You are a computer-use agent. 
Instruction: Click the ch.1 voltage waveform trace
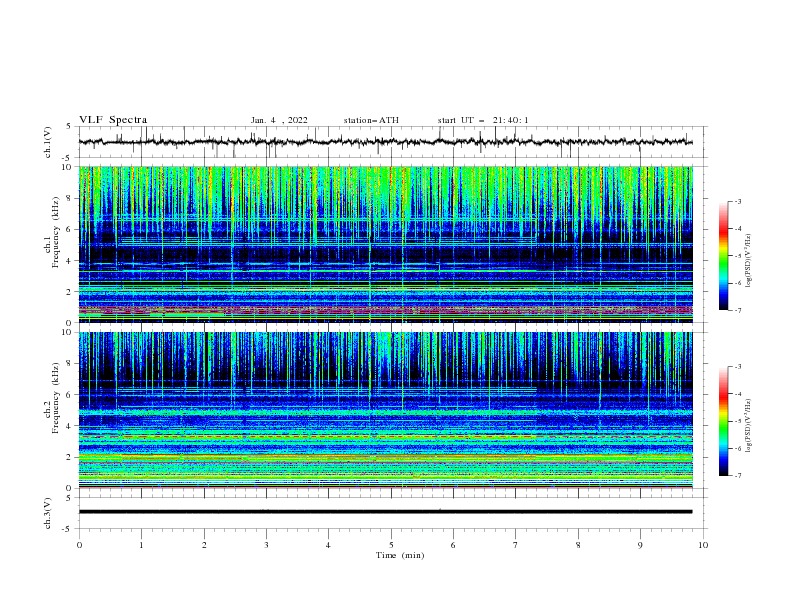coord(386,142)
